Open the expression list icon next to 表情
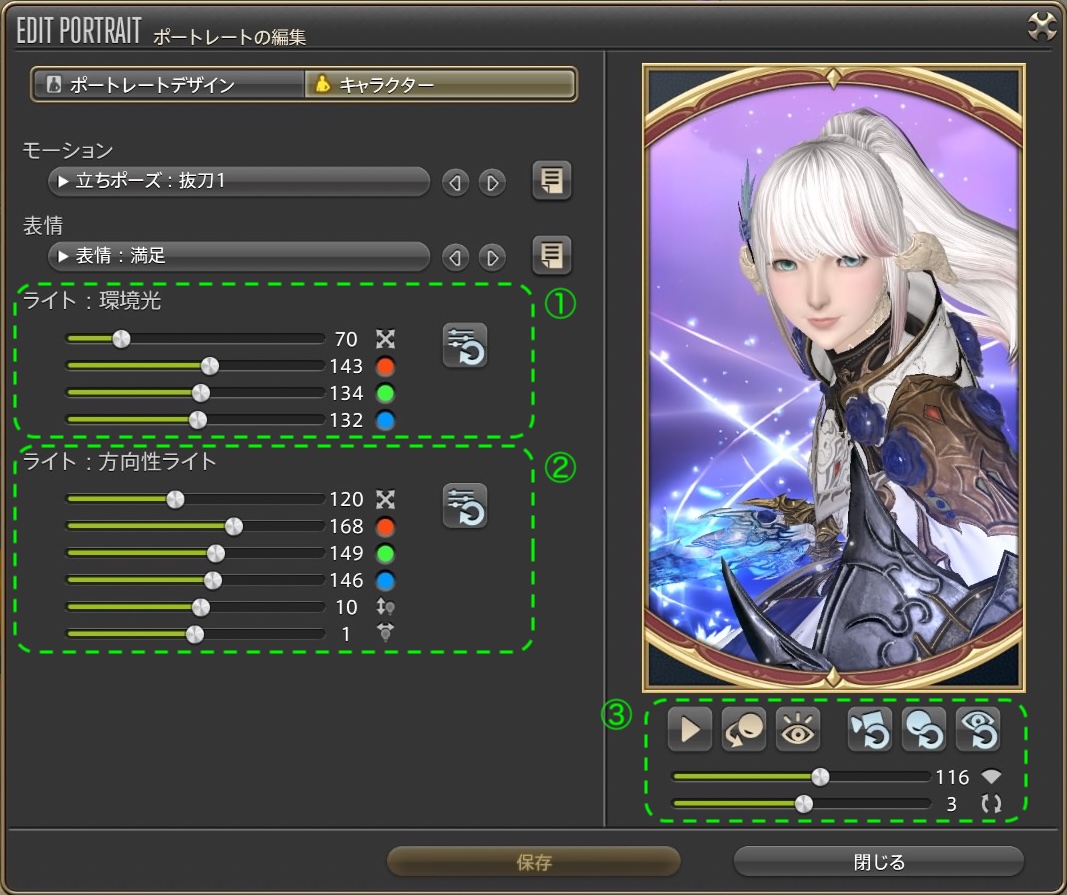Image resolution: width=1067 pixels, height=895 pixels. pyautogui.click(x=551, y=256)
